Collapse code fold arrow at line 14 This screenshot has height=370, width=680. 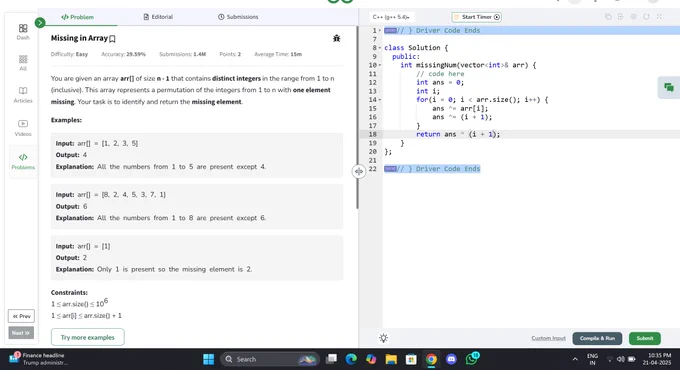(380, 100)
